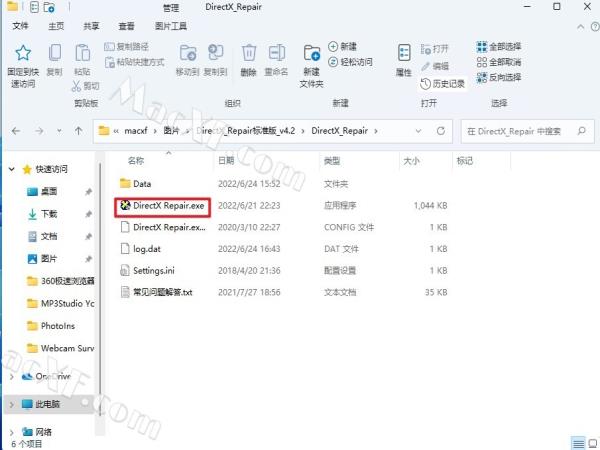This screenshot has width=600, height=450.
Task: Select the Settings.ini file
Action: tap(148, 271)
